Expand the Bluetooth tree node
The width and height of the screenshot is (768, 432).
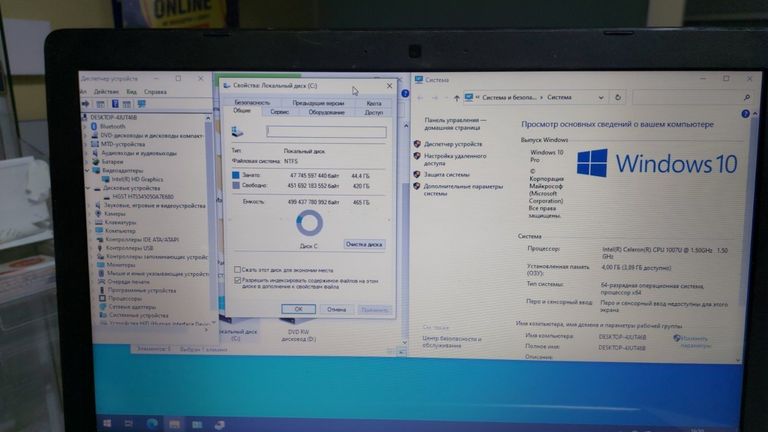tap(86, 126)
